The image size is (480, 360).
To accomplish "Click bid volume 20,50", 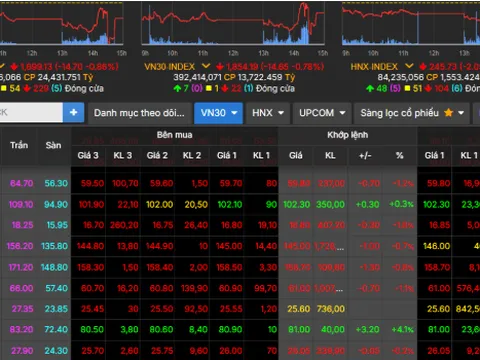I will 196,204.
